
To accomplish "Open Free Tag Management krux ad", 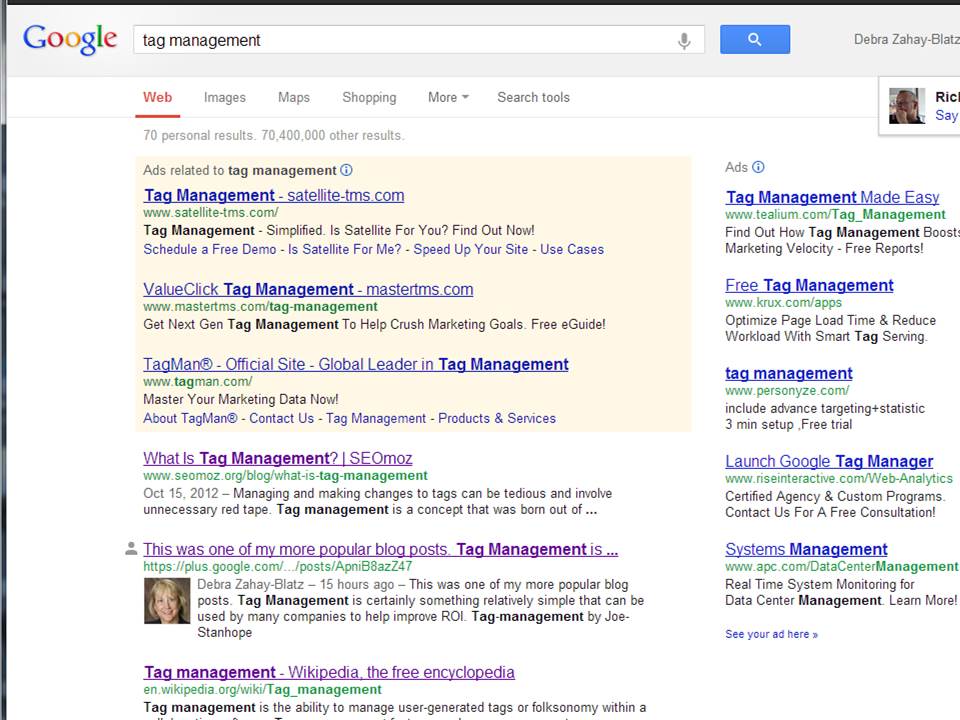I will pyautogui.click(x=809, y=285).
